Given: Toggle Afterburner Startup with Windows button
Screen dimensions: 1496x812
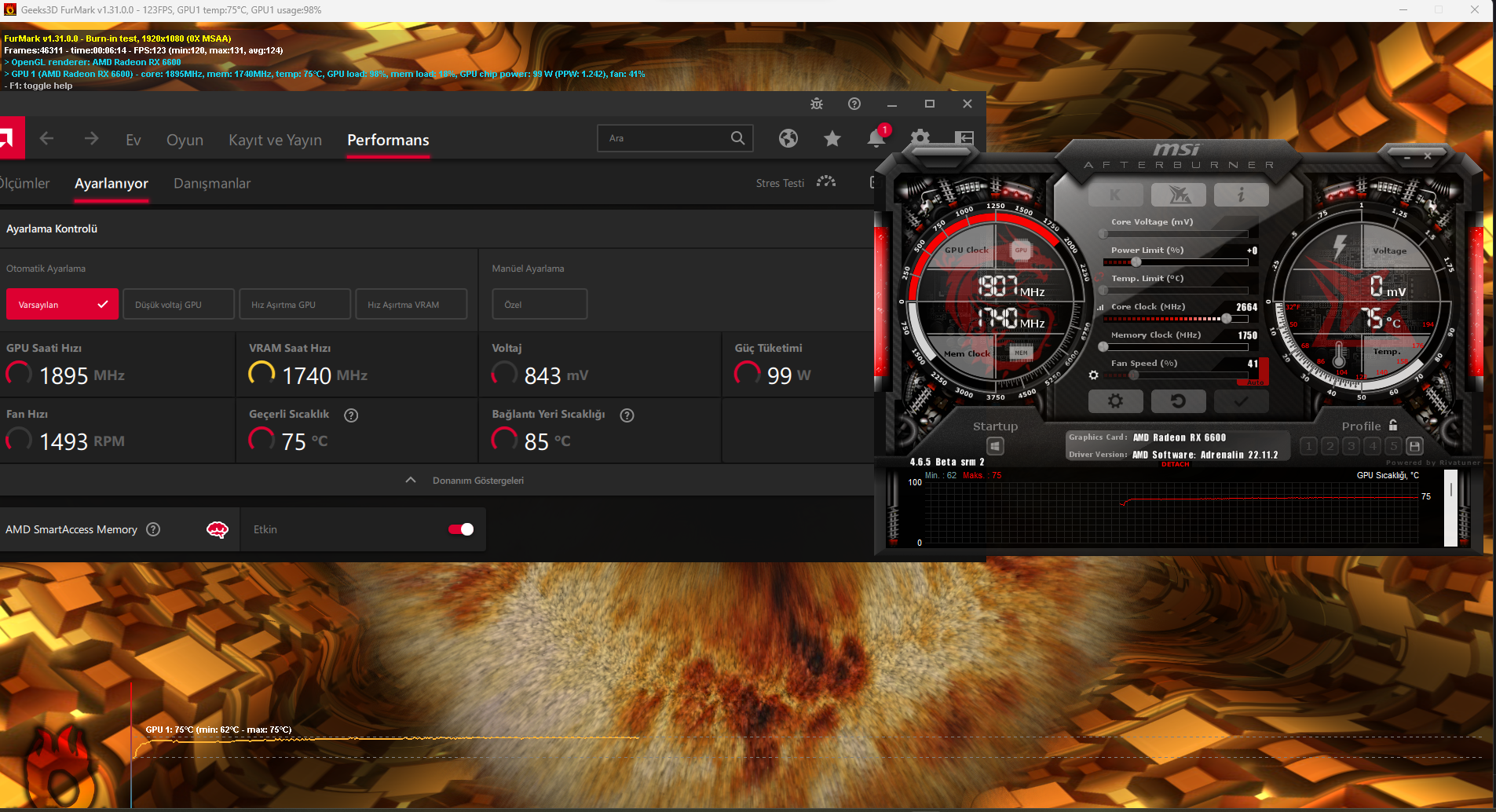Looking at the screenshot, I should point(995,446).
